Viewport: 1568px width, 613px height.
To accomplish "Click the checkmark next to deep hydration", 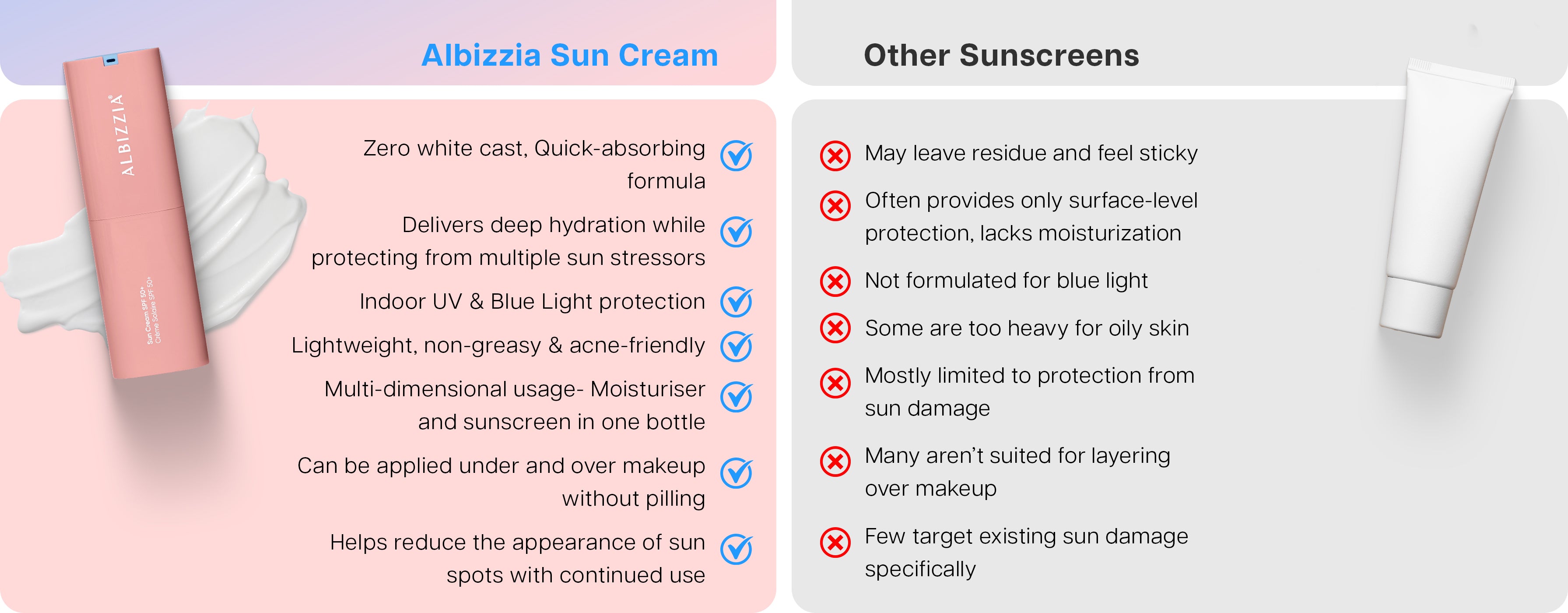I will pyautogui.click(x=736, y=233).
